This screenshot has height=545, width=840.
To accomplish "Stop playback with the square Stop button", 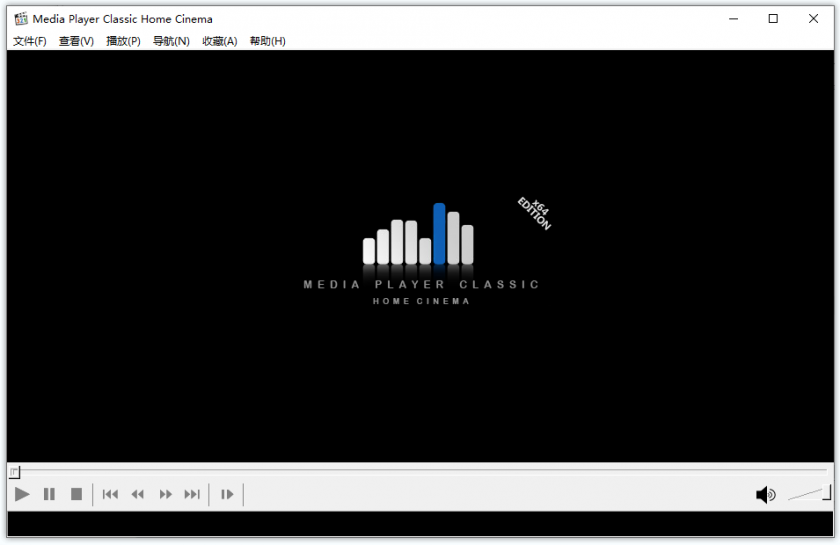I will pos(77,494).
